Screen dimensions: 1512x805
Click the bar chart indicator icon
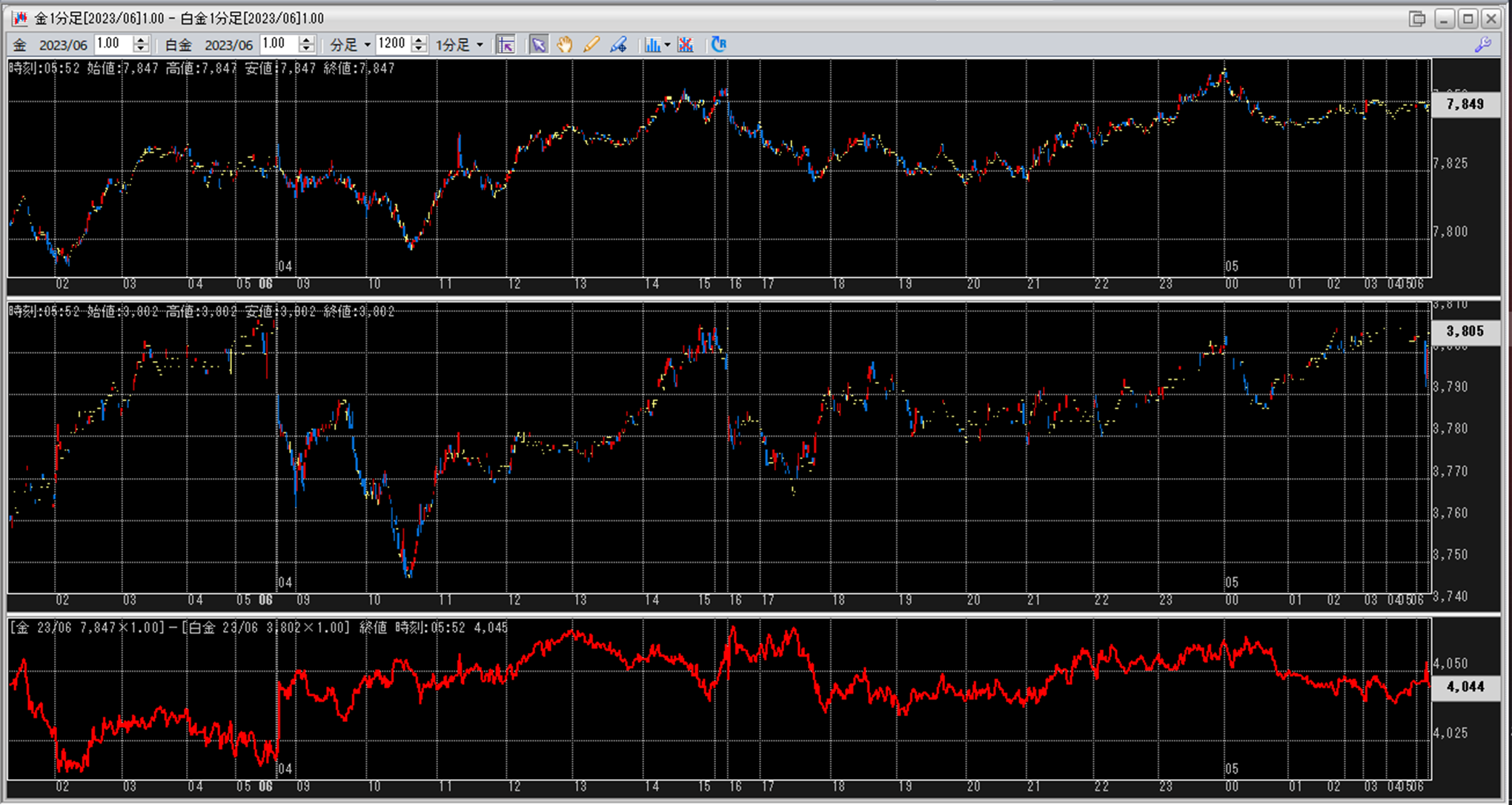[651, 44]
